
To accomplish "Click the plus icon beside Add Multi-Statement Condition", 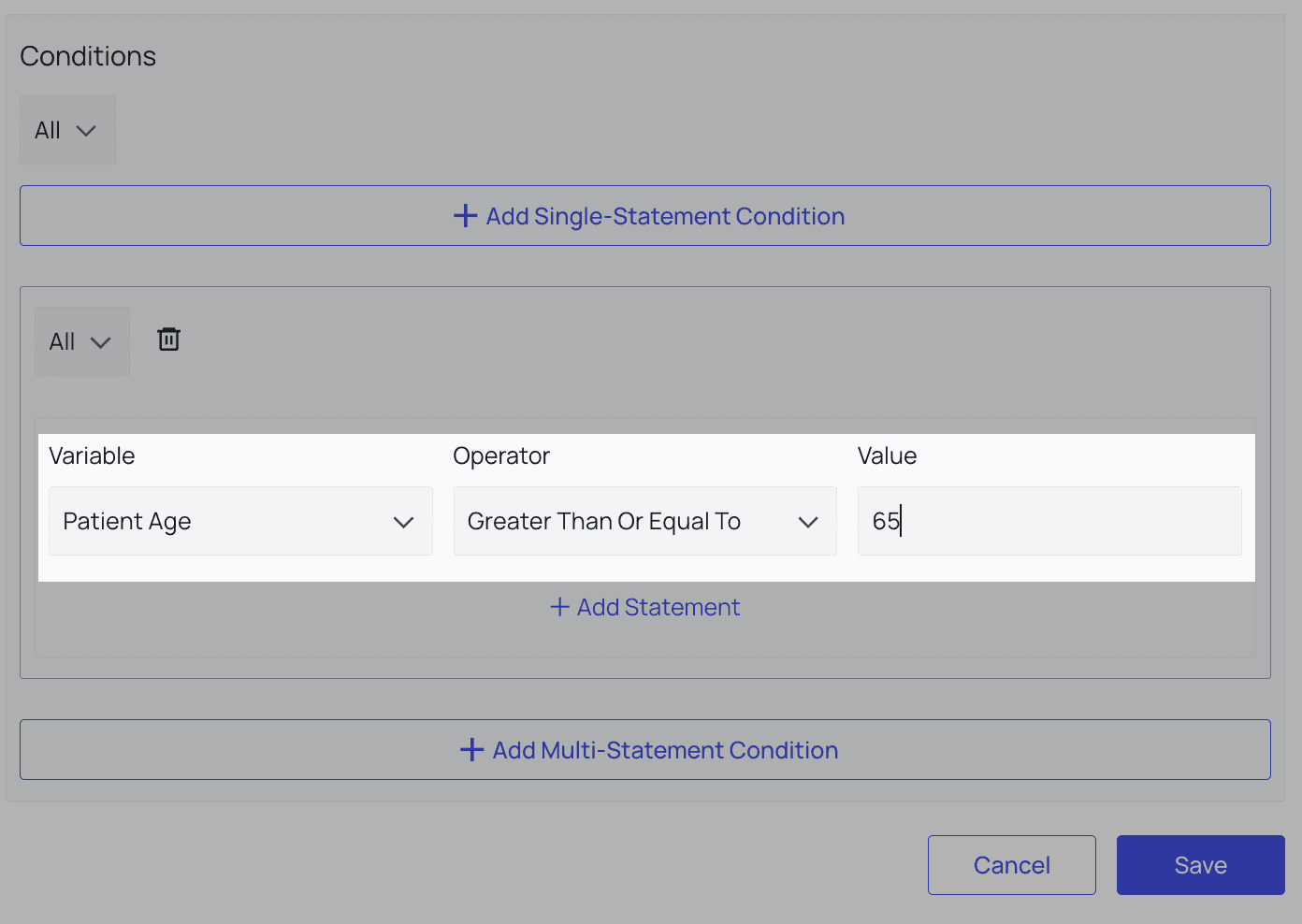I will click(472, 750).
